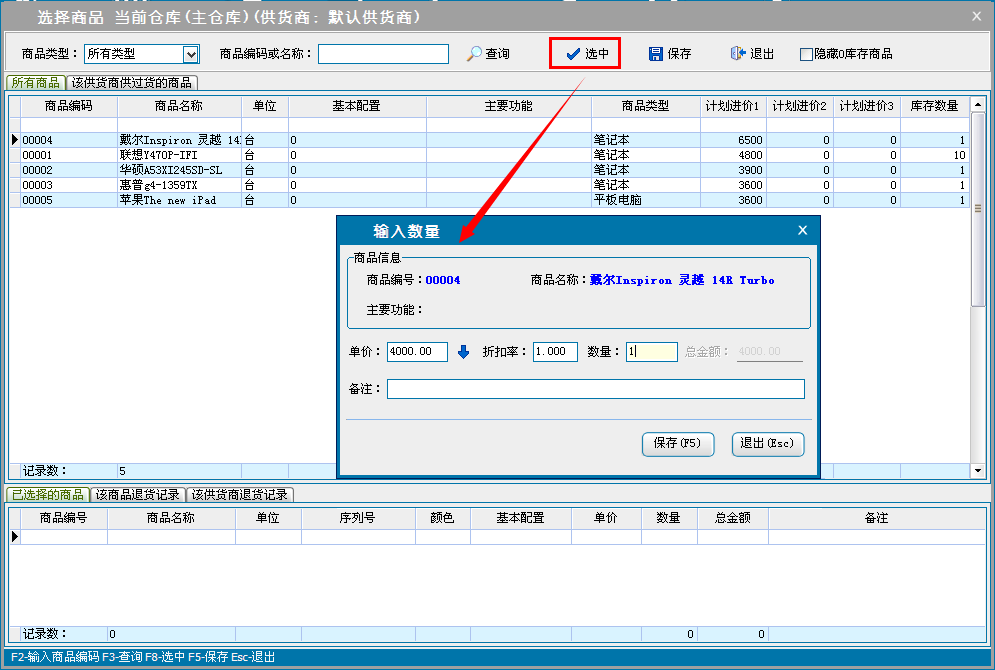The image size is (995, 670).
Task: Click the 查询 search magnifier icon
Action: (x=475, y=54)
